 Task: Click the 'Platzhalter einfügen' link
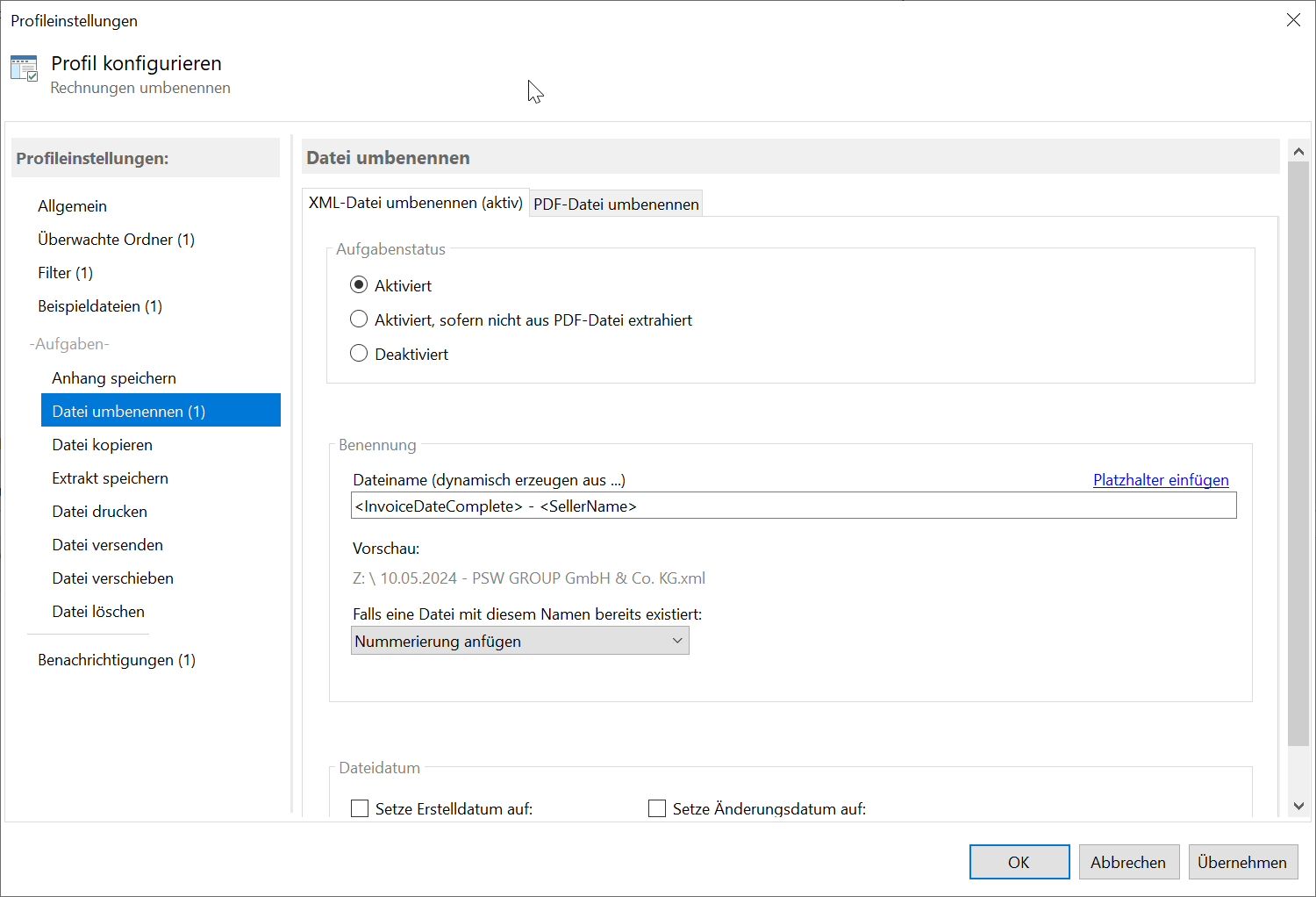tap(1160, 480)
